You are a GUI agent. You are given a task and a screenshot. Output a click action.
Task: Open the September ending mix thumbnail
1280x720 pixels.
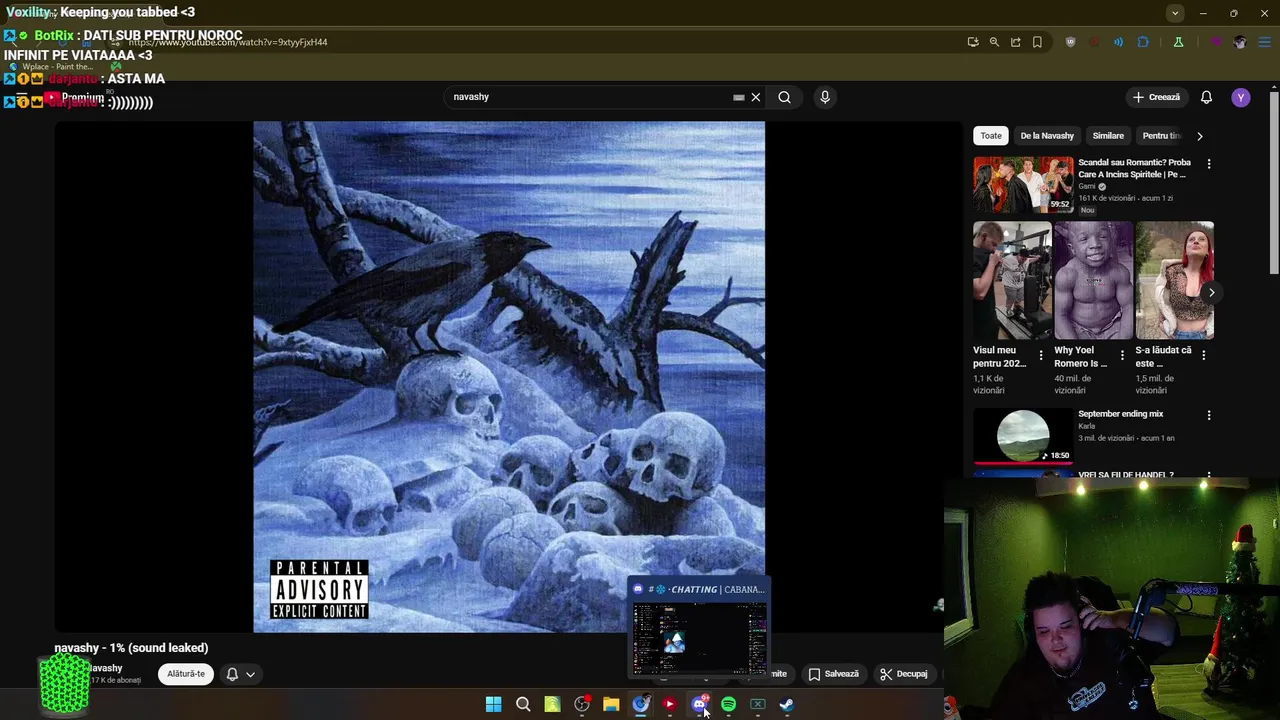pyautogui.click(x=1023, y=437)
